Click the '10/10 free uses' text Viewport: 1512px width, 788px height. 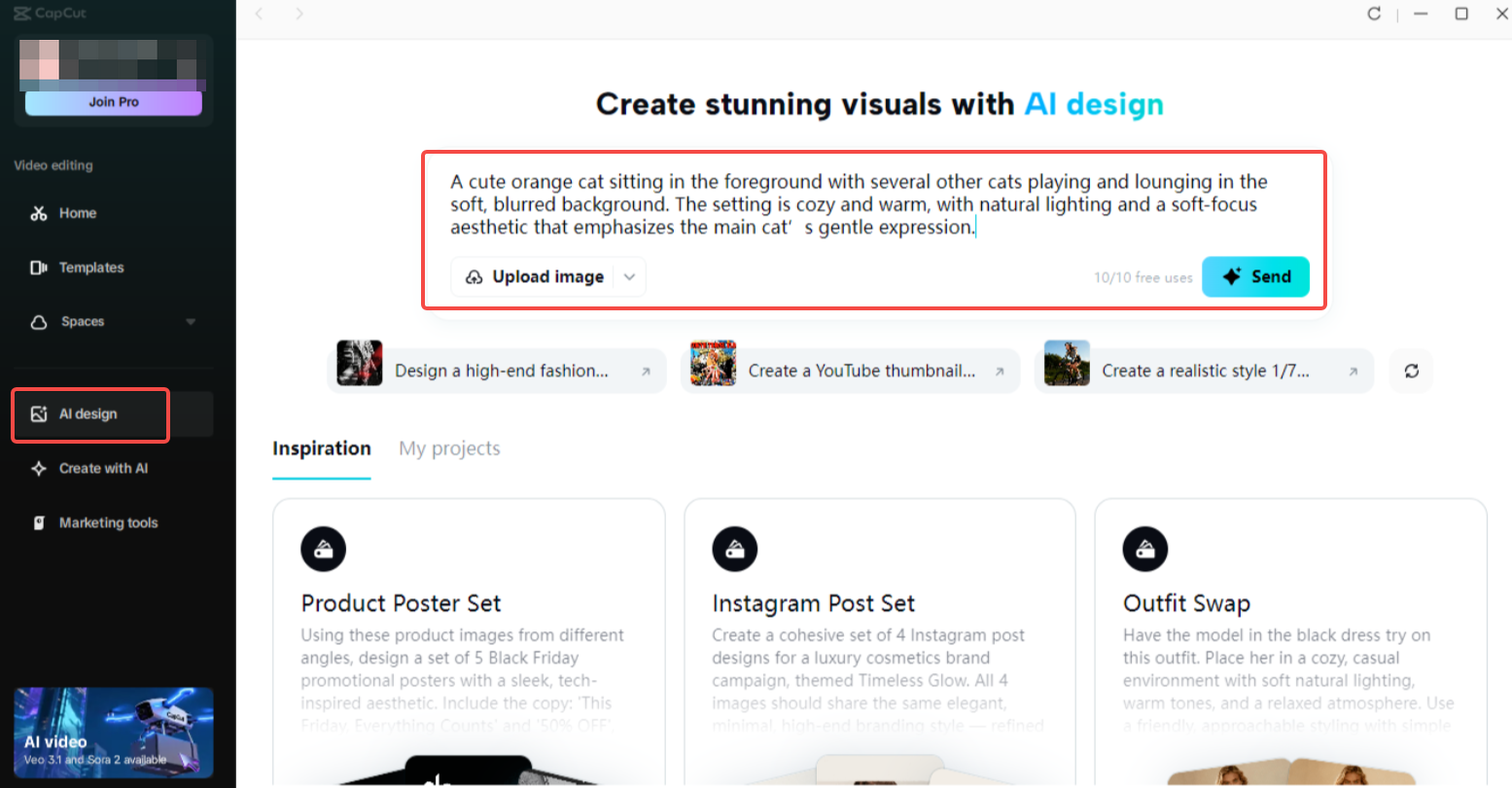click(x=1143, y=278)
